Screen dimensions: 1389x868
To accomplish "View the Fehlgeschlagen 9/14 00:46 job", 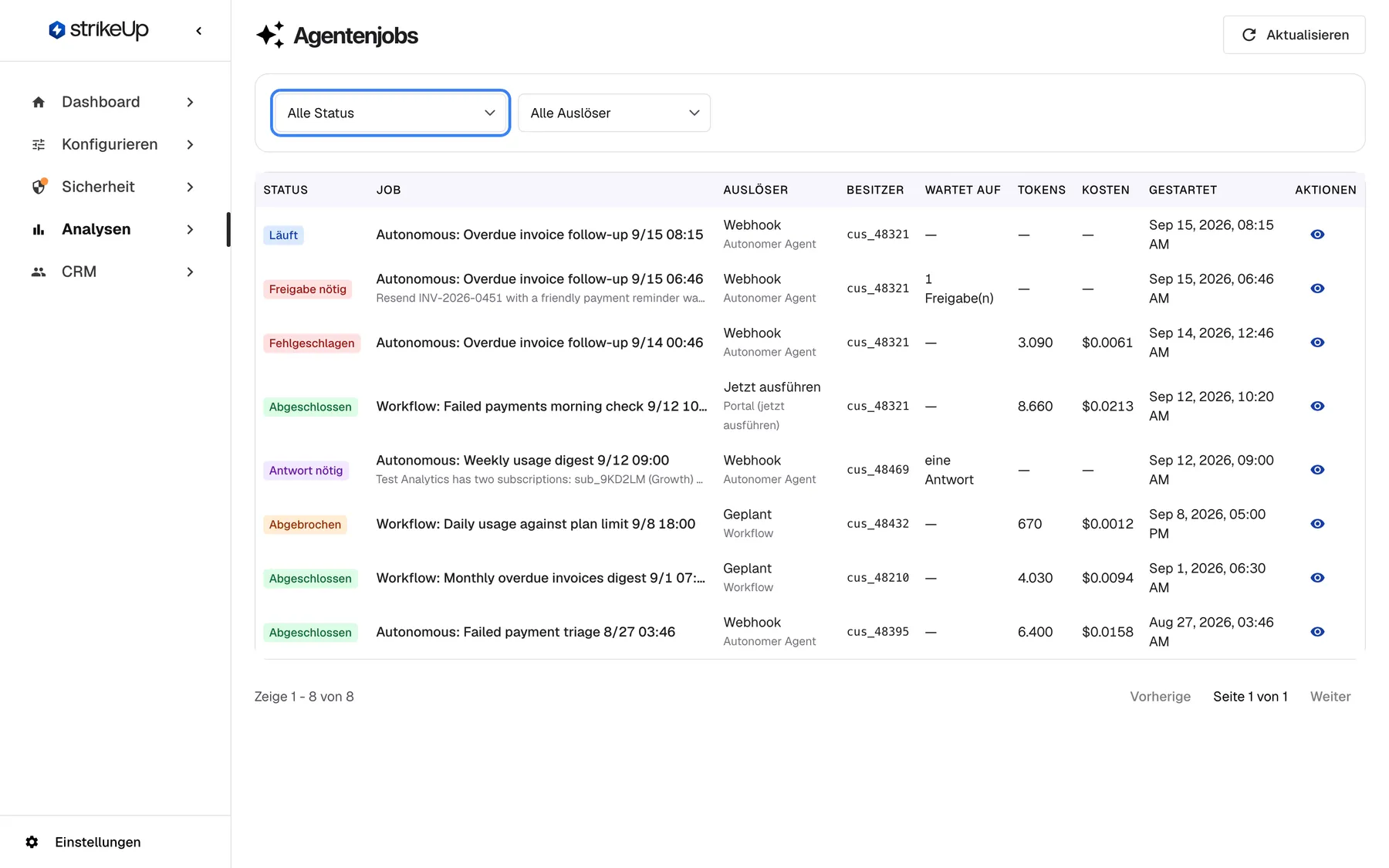I will (x=1317, y=343).
